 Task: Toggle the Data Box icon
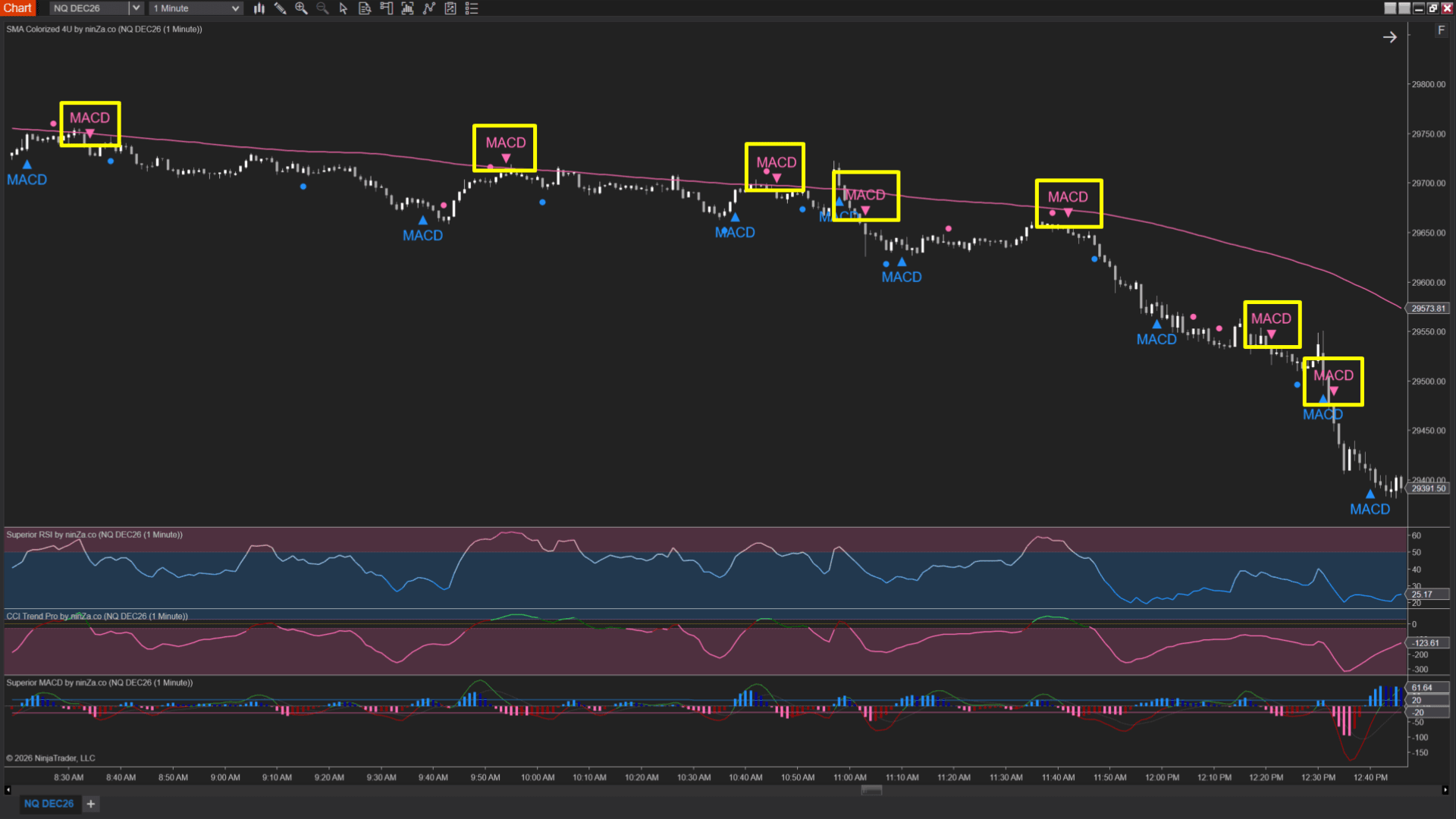[365, 8]
